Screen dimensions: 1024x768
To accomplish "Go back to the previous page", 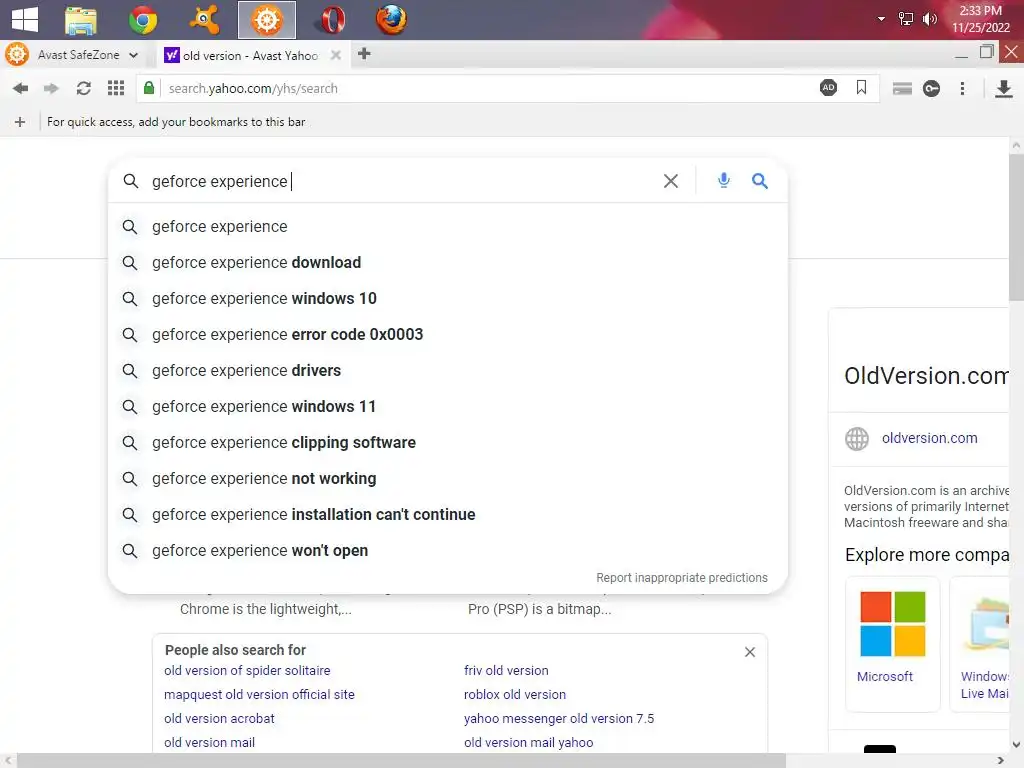I will [20, 88].
